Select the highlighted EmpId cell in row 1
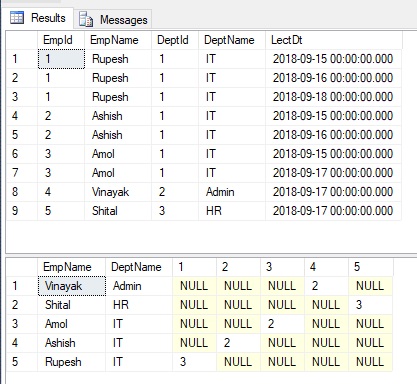Image resolution: width=417 pixels, height=384 pixels. (x=61, y=59)
